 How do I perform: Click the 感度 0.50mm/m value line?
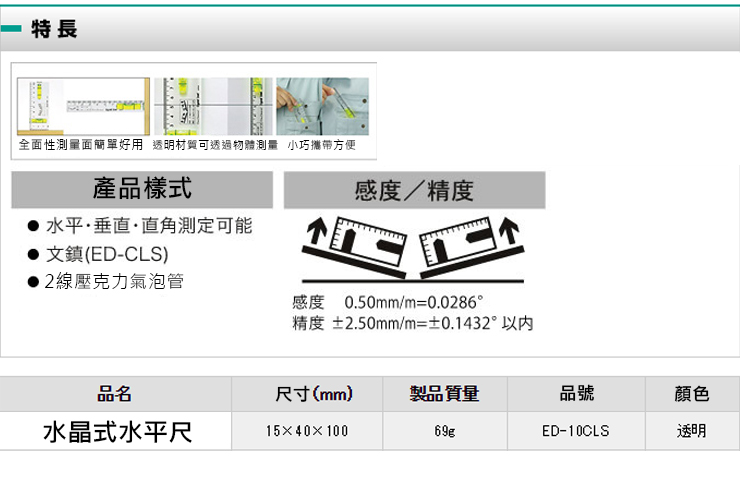coord(388,302)
